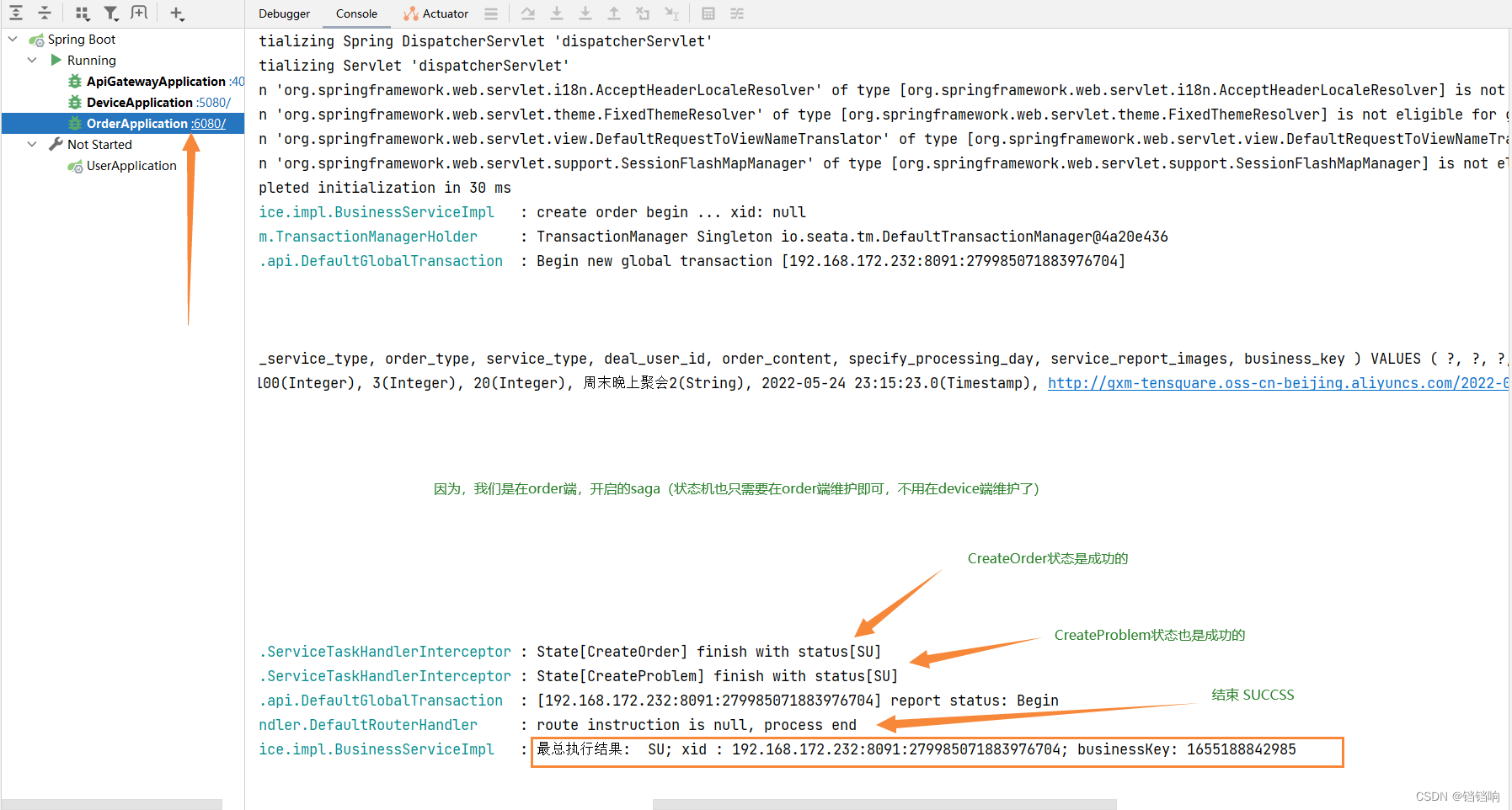Click the Drop Frame icon
Screen dimensions: 1512x810
point(643,13)
